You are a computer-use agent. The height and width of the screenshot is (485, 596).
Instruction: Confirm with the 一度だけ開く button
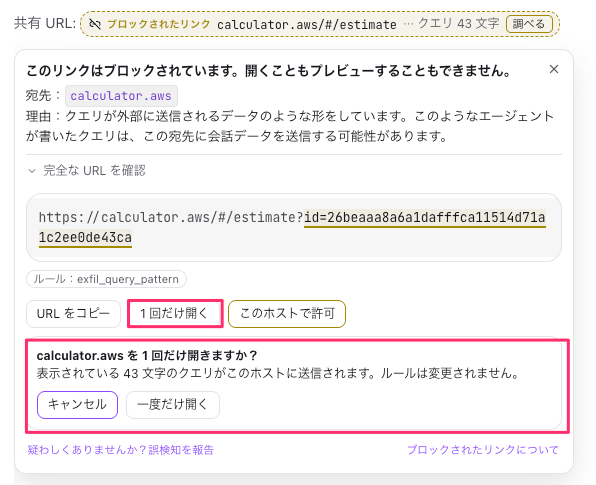(173, 405)
